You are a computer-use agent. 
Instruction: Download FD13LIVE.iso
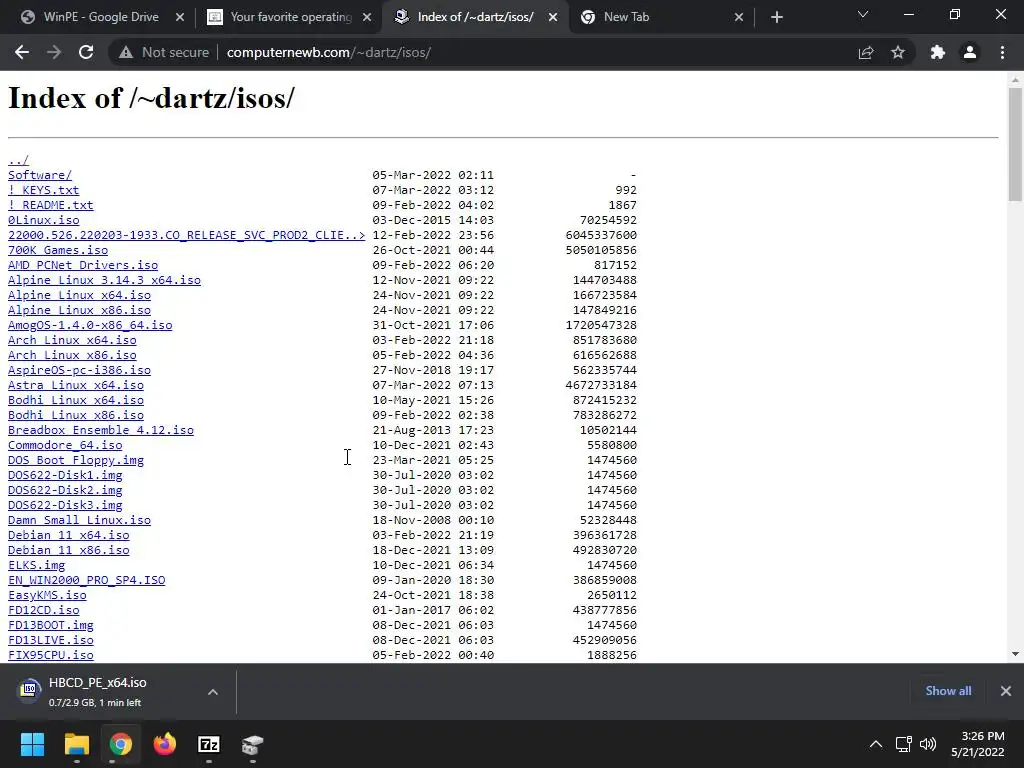(x=50, y=641)
